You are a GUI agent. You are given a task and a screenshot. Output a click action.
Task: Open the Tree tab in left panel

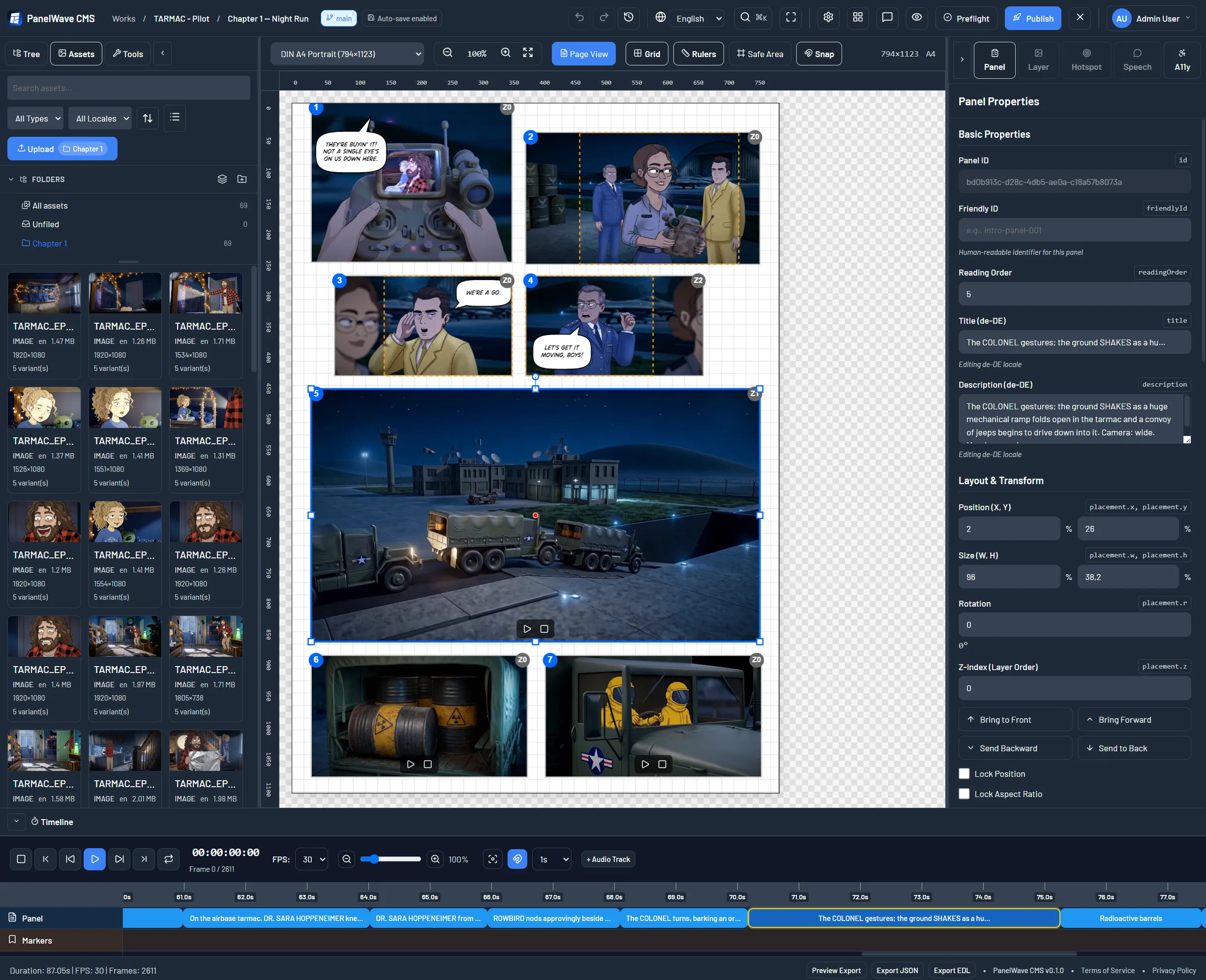tap(27, 54)
